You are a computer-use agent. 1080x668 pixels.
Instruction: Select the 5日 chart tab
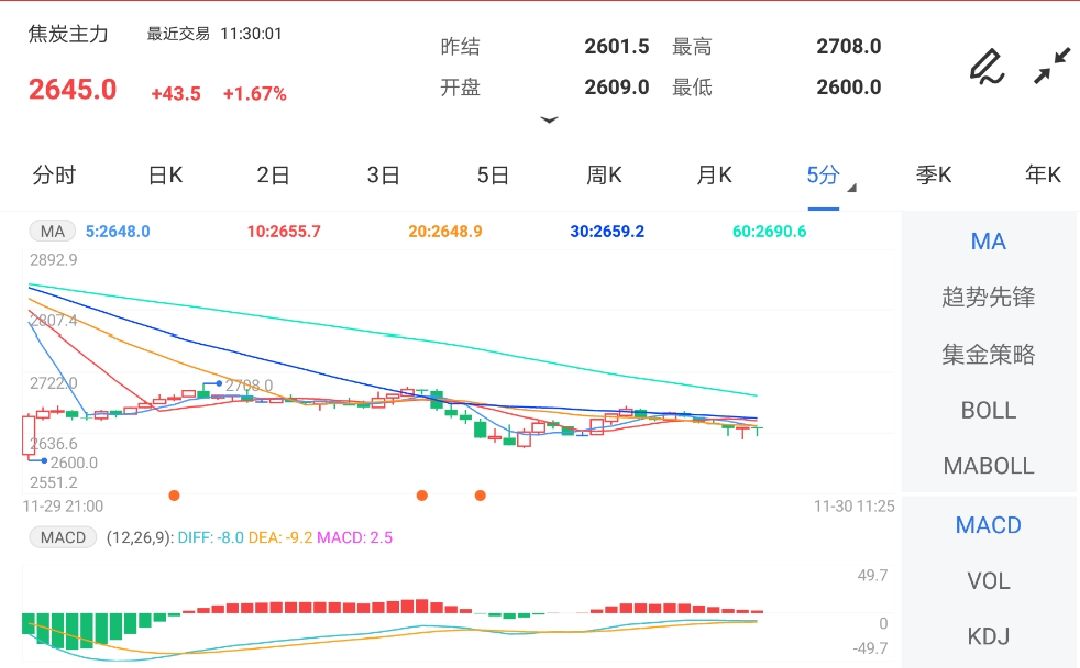(x=492, y=175)
